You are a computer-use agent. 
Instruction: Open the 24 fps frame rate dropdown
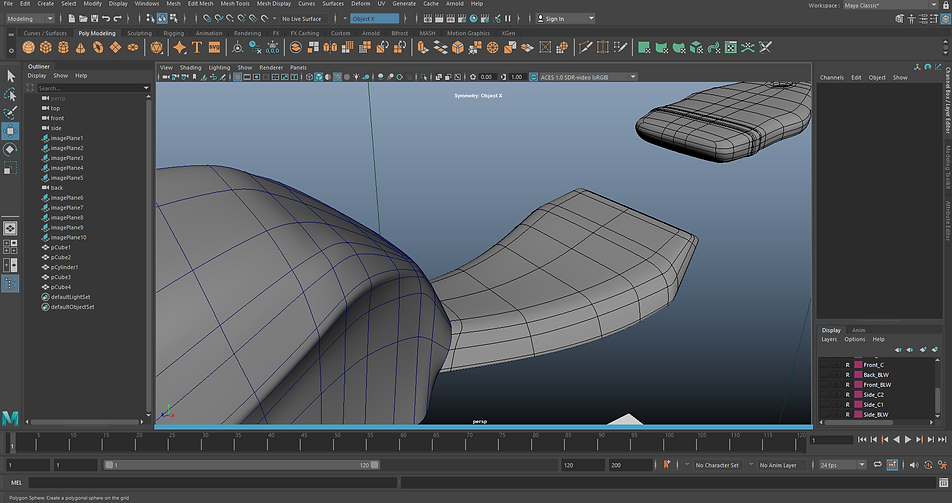(x=843, y=465)
